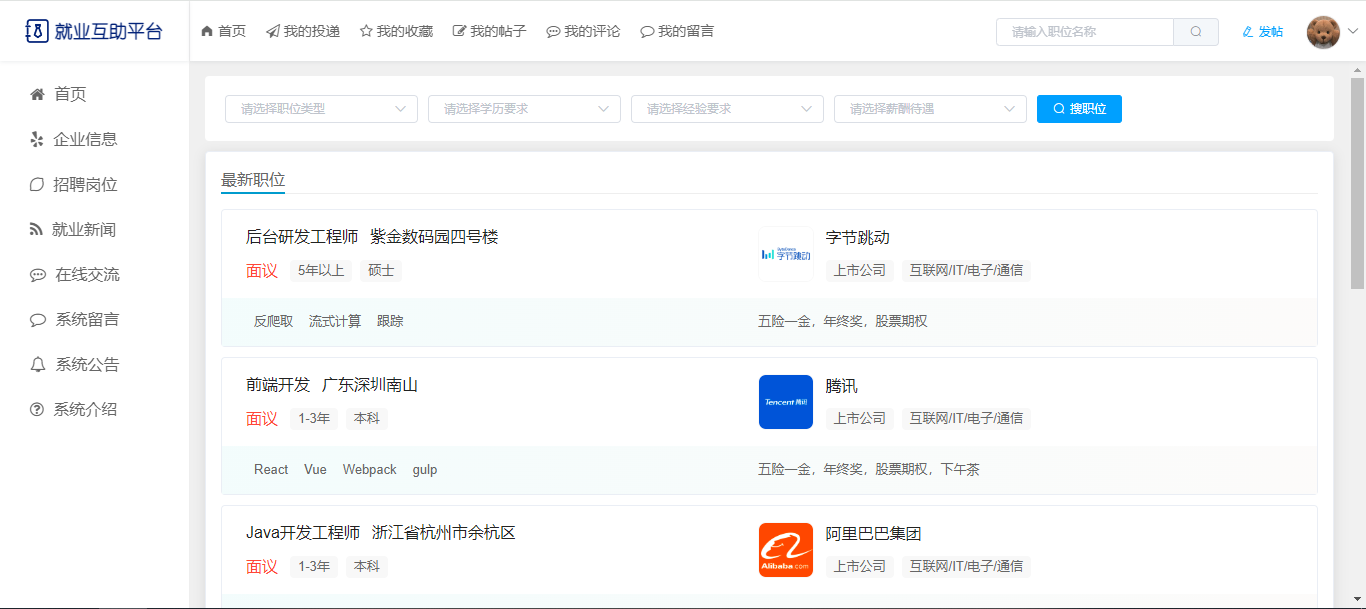The height and width of the screenshot is (609, 1366).
Task: Open 我的投递 in the top menu
Action: [x=303, y=32]
